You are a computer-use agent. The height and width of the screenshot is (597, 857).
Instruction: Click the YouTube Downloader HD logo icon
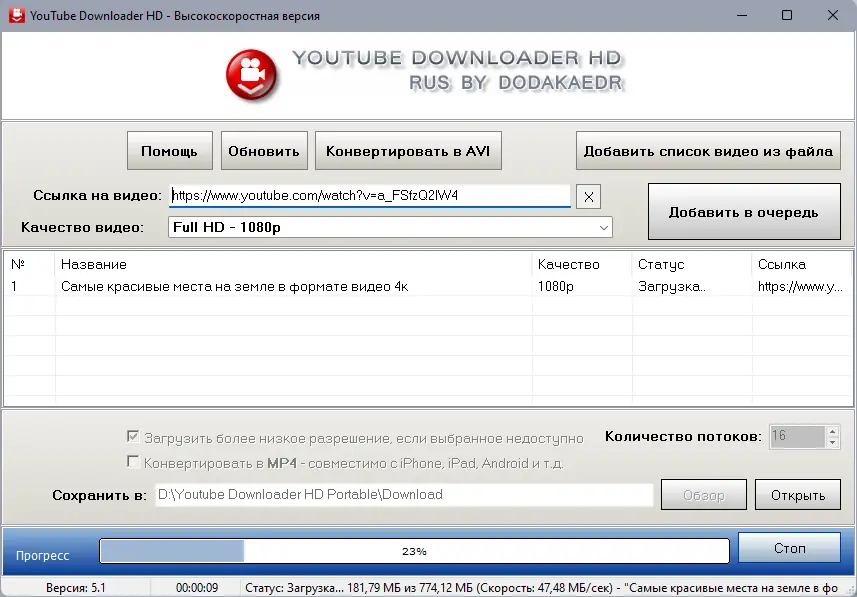[253, 75]
